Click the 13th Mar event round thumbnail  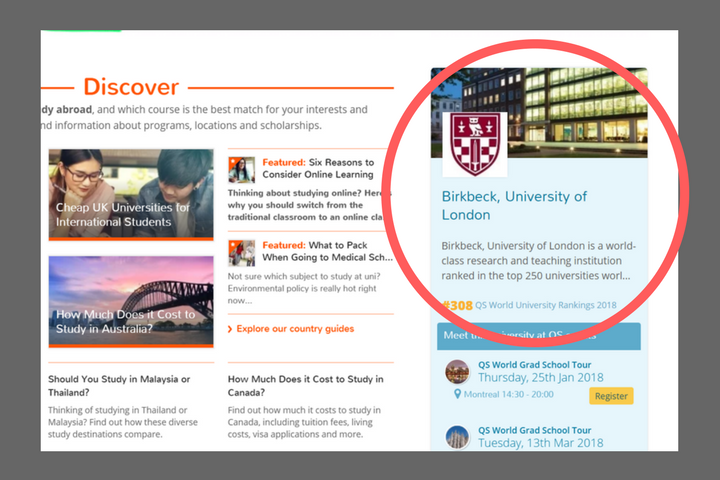[x=457, y=437]
